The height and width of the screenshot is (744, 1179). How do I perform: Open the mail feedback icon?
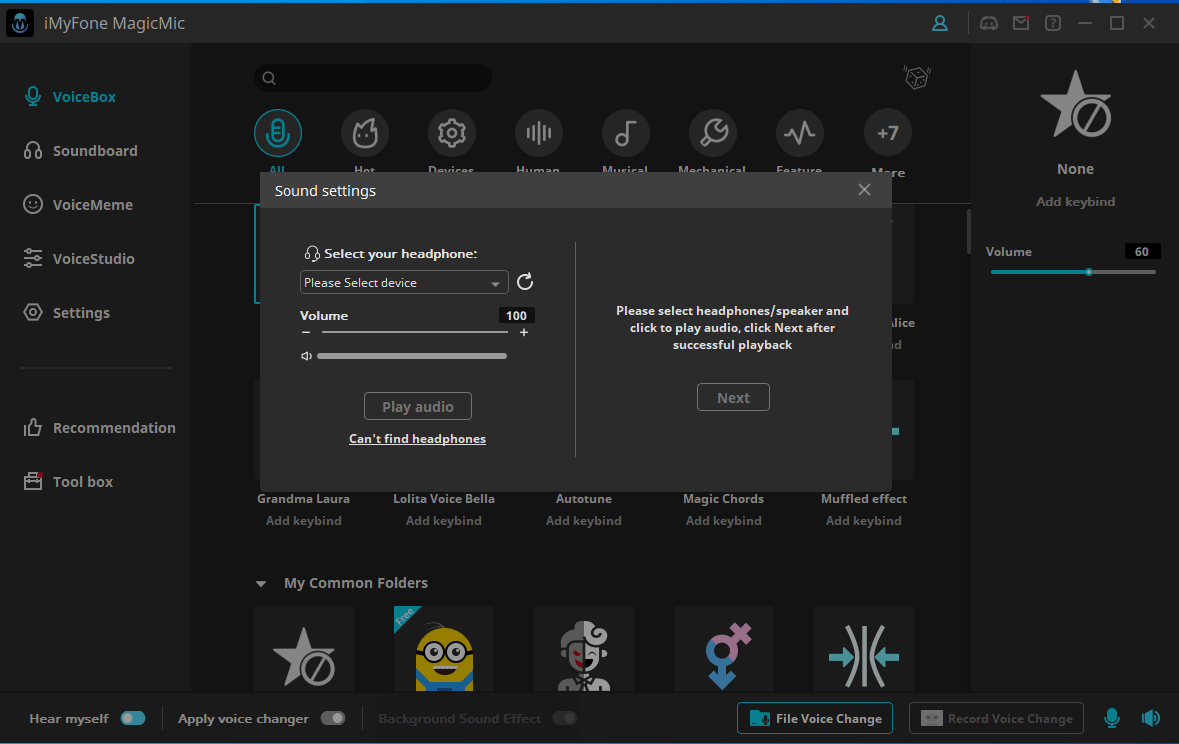tap(1021, 23)
